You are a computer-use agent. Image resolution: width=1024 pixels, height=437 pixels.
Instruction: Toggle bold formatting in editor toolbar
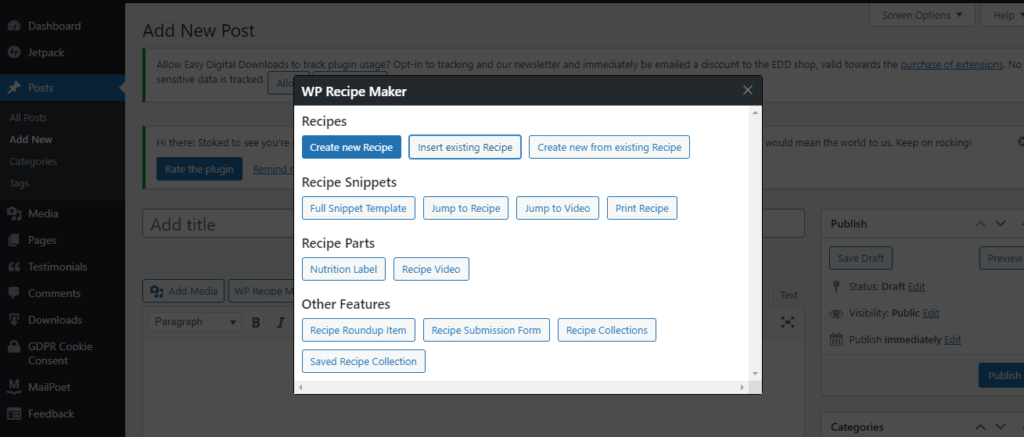pos(256,322)
